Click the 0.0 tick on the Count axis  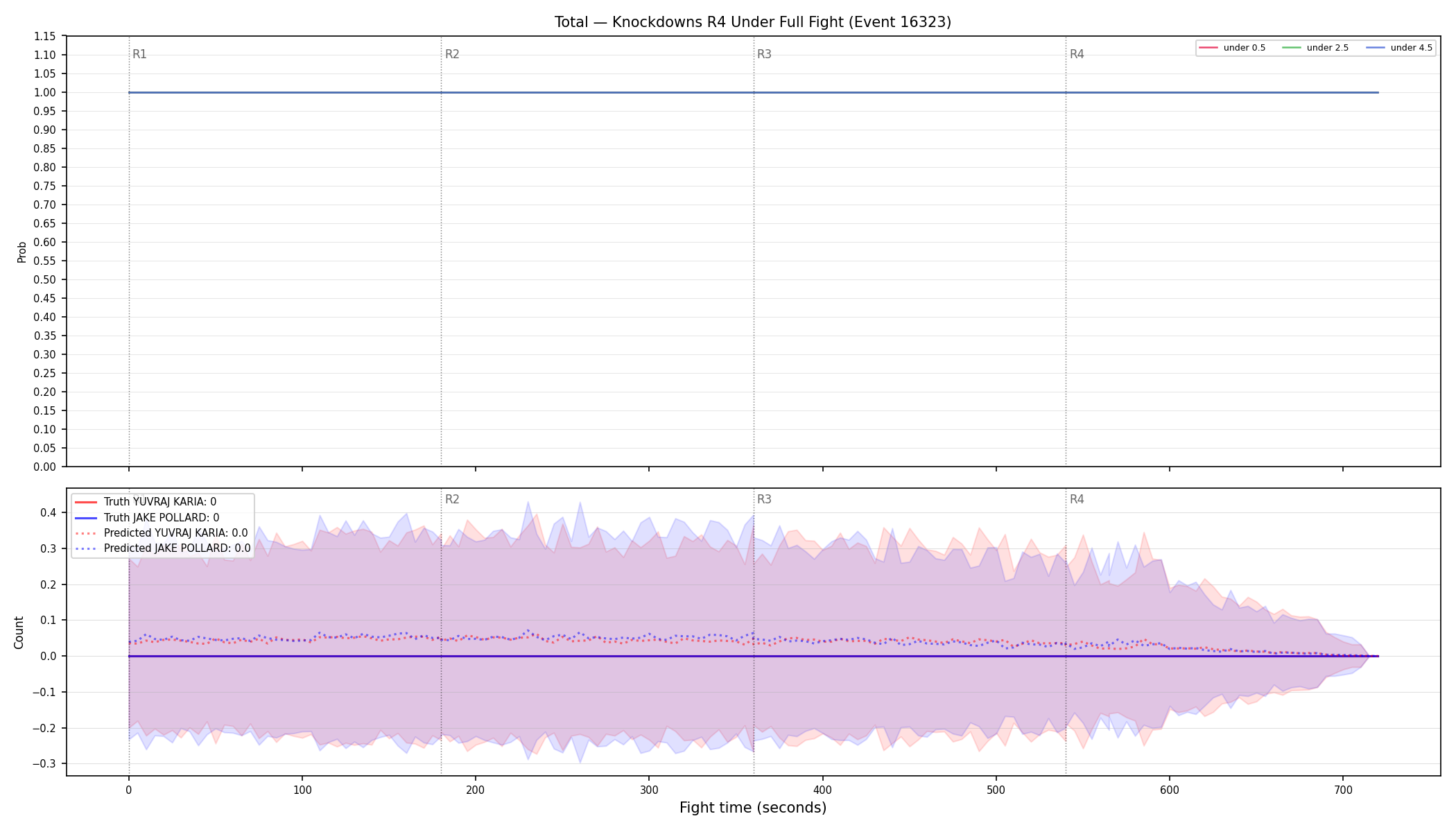49,656
